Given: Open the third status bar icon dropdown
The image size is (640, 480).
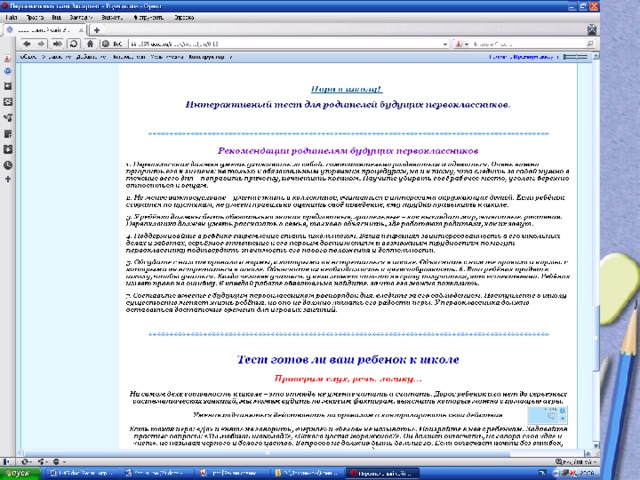Looking at the screenshot, I should coord(42,462).
